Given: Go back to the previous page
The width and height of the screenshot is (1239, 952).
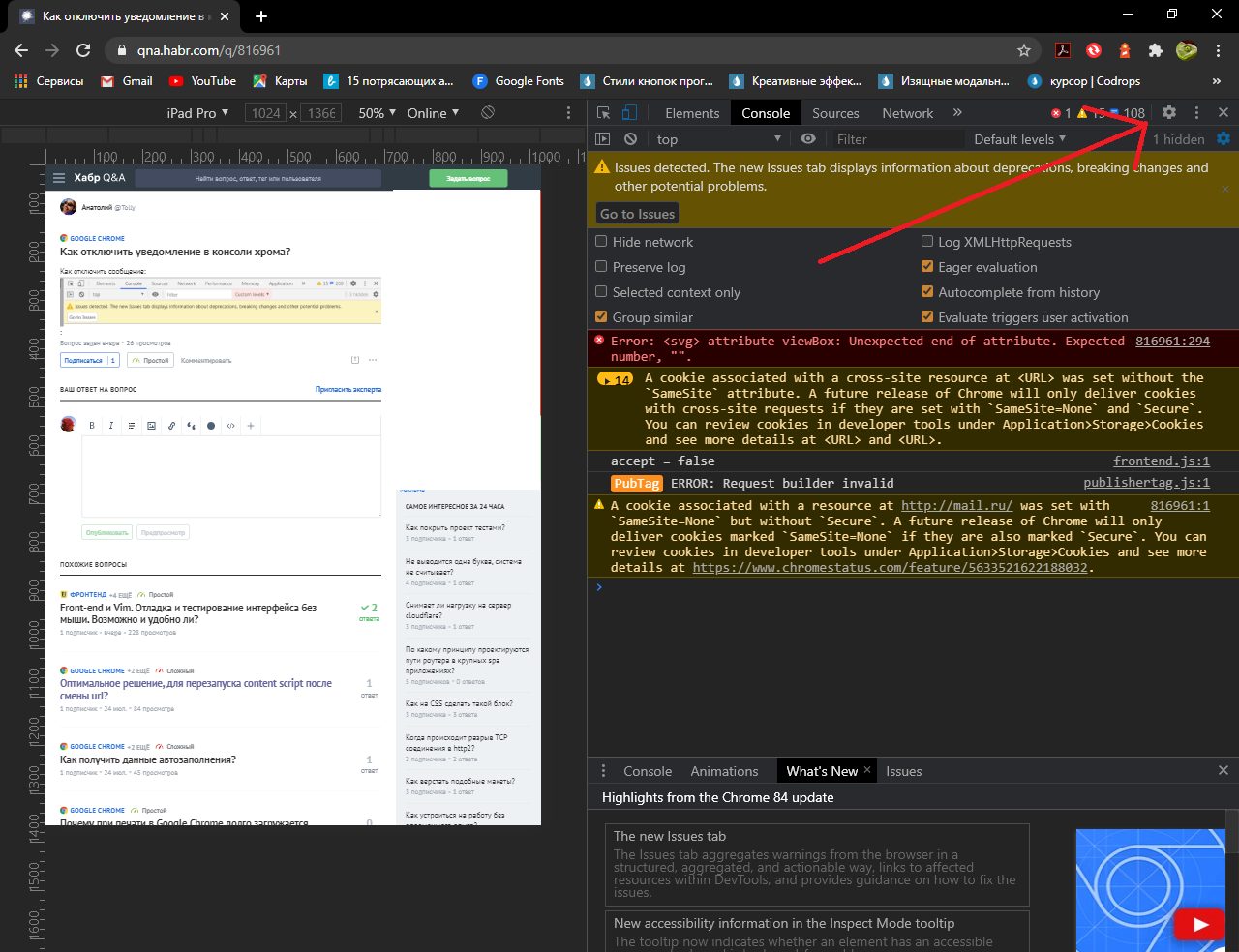Looking at the screenshot, I should 21,50.
